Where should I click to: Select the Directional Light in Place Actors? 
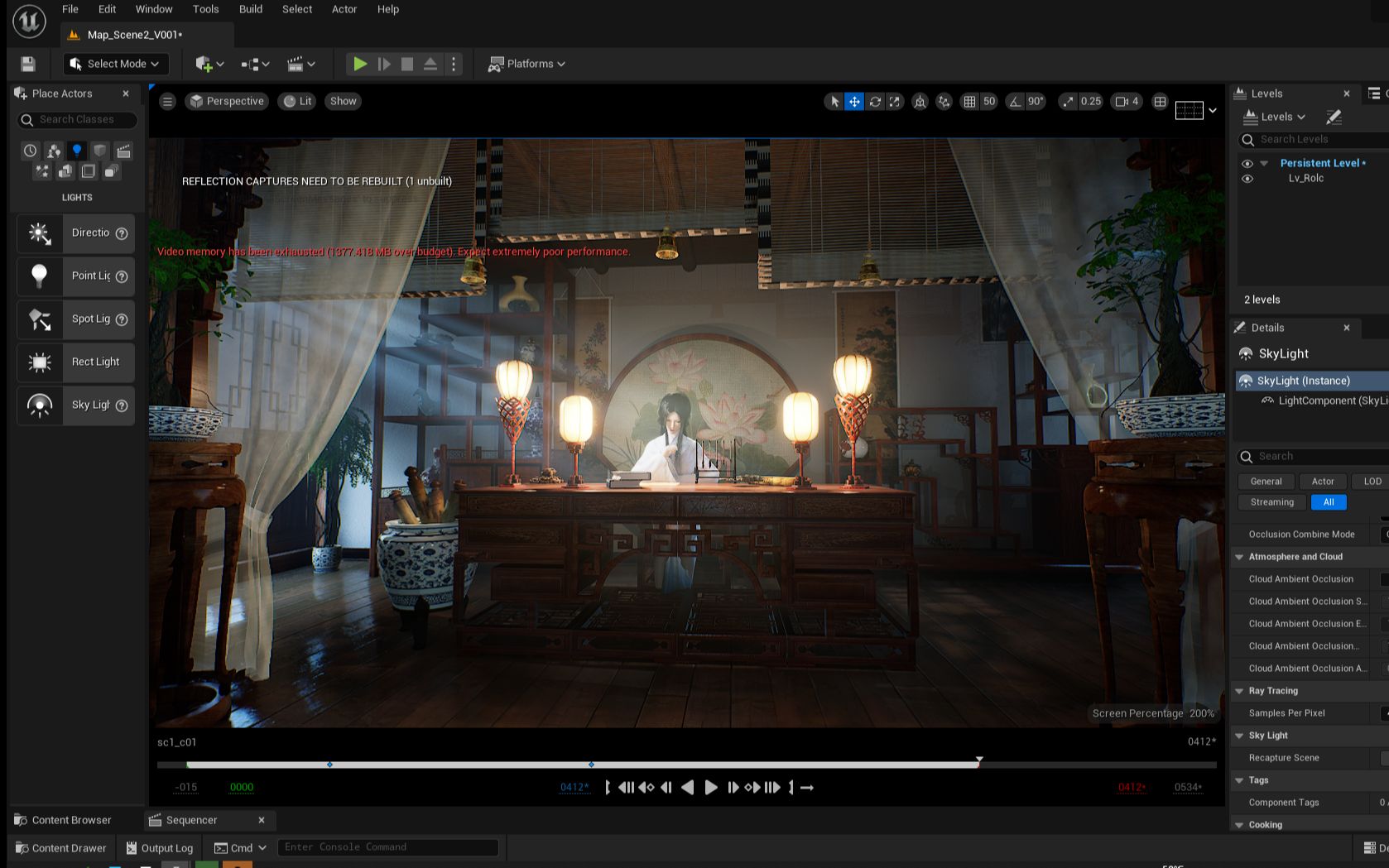point(75,233)
